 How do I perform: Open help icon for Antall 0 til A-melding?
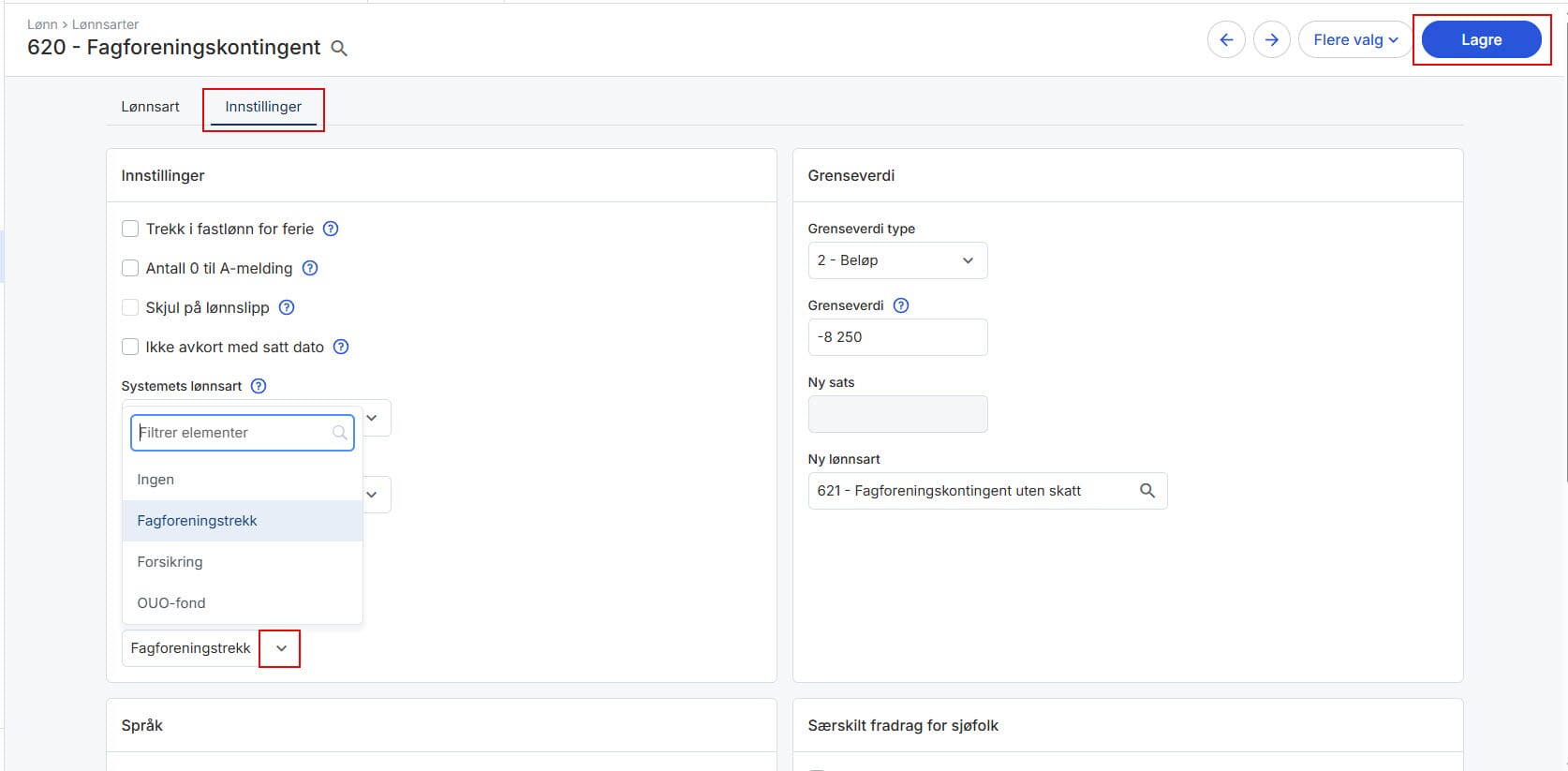(310, 268)
